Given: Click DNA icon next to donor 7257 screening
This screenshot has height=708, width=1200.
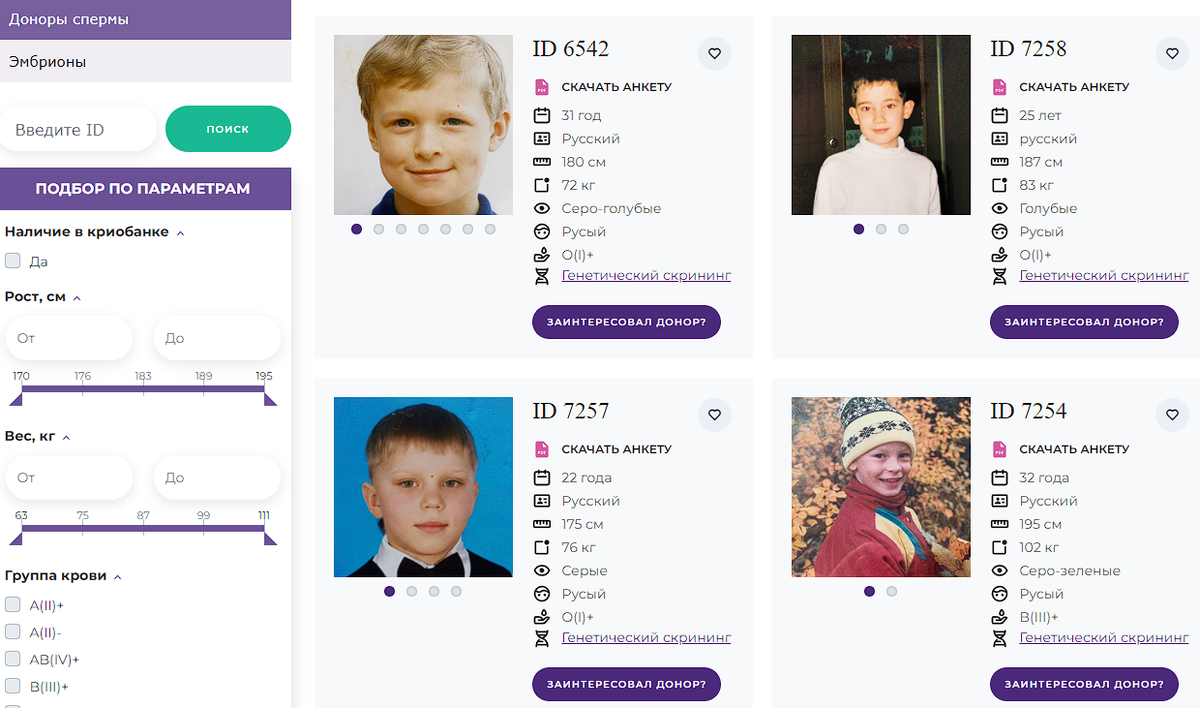Looking at the screenshot, I should pos(542,638).
